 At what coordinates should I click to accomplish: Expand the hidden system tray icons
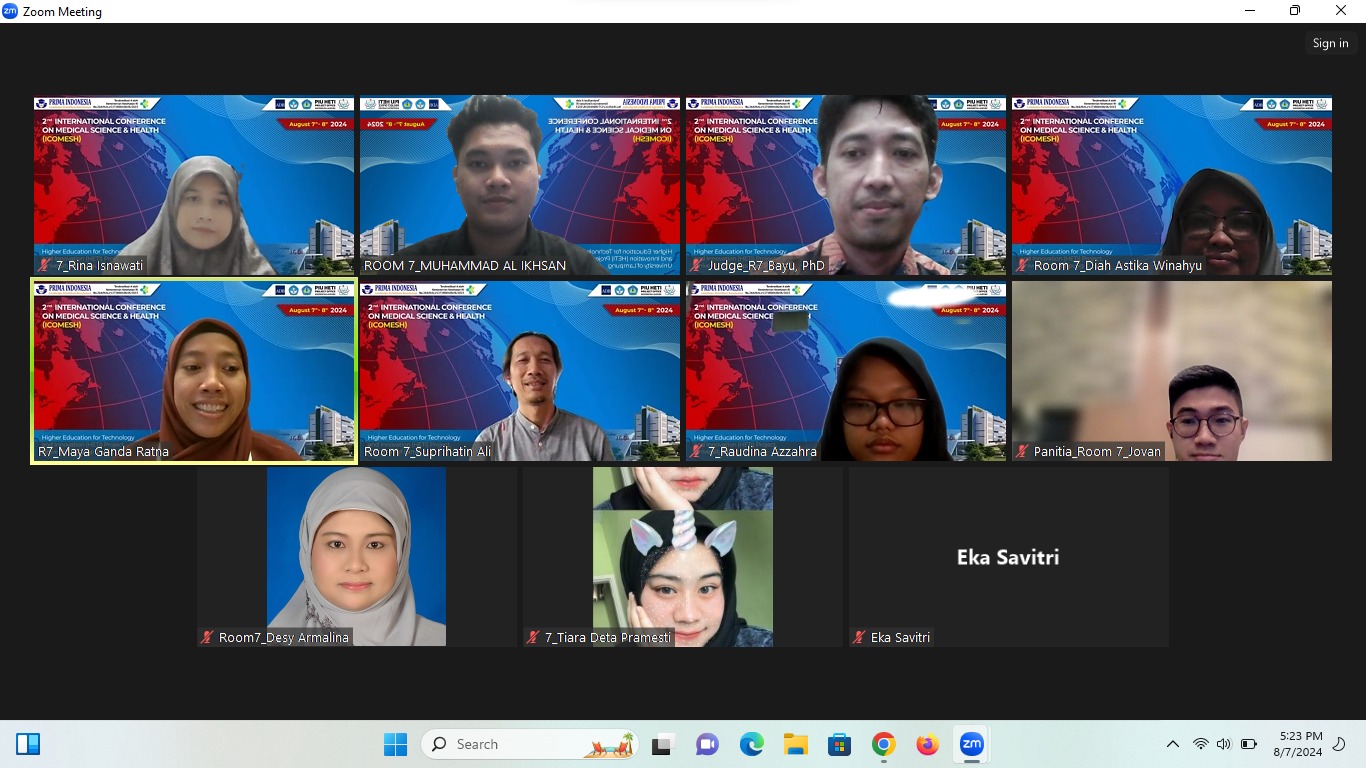pyautogui.click(x=1172, y=744)
